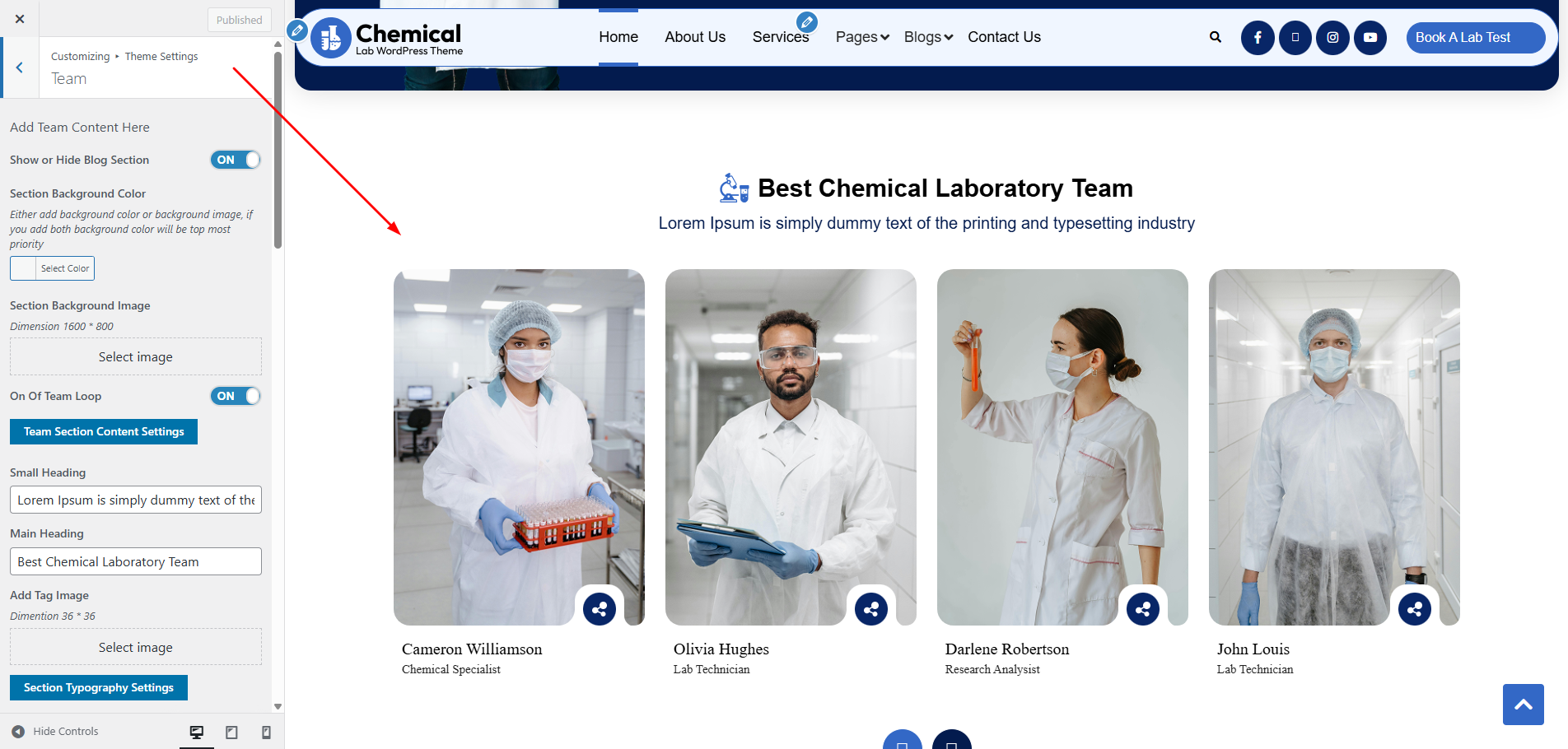
Task: Go back using the left chevron arrow
Action: 20,67
